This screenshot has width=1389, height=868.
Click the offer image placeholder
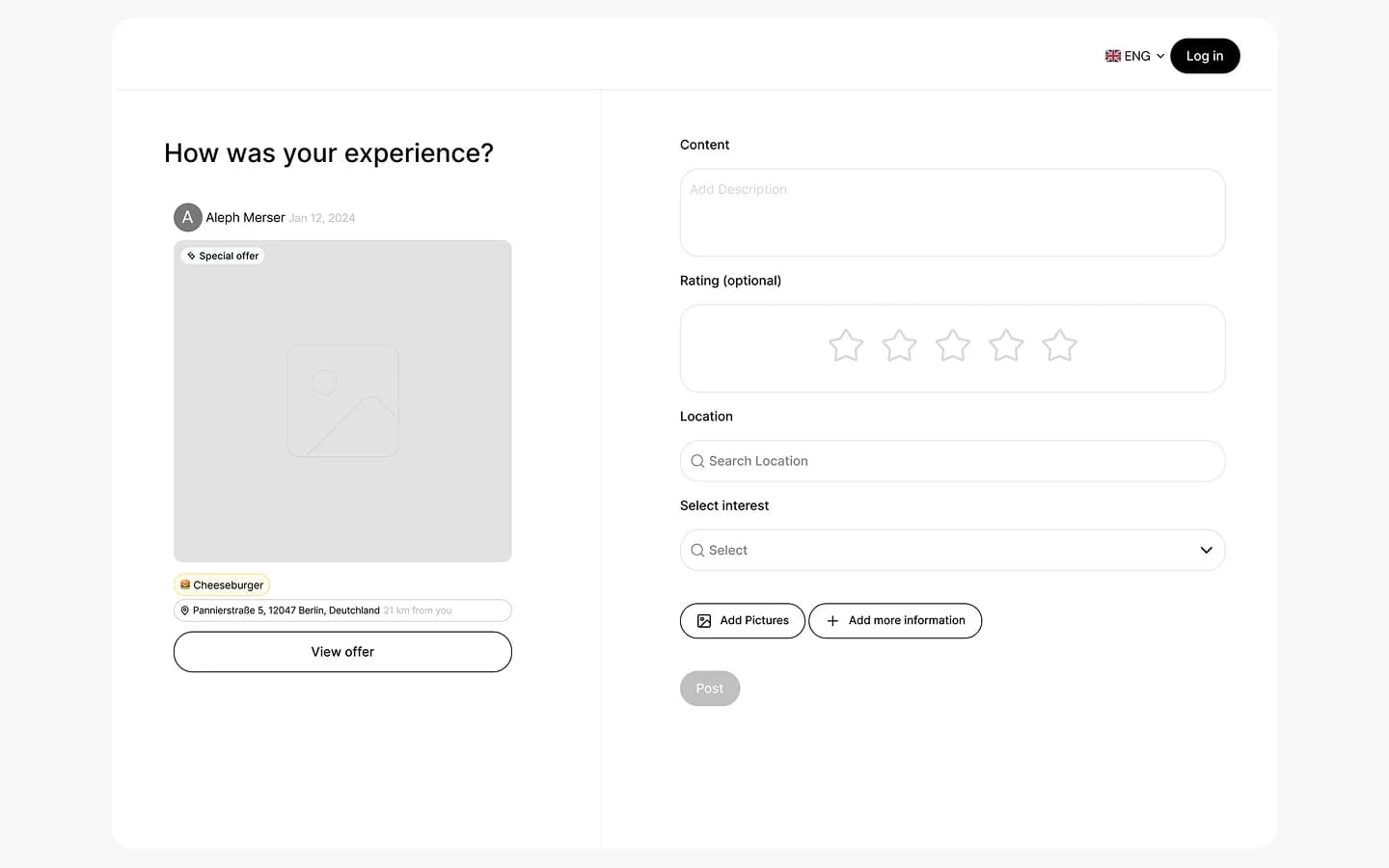click(342, 401)
